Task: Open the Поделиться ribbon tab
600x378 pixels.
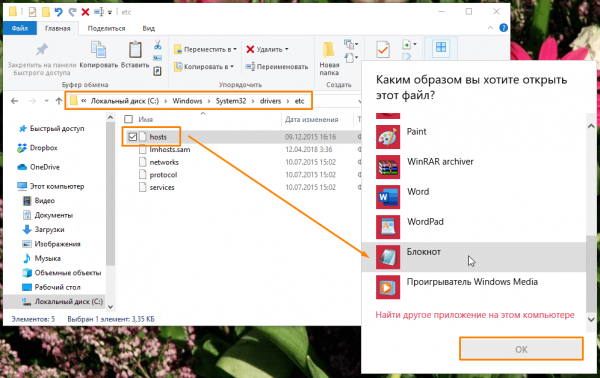Action: click(x=106, y=28)
